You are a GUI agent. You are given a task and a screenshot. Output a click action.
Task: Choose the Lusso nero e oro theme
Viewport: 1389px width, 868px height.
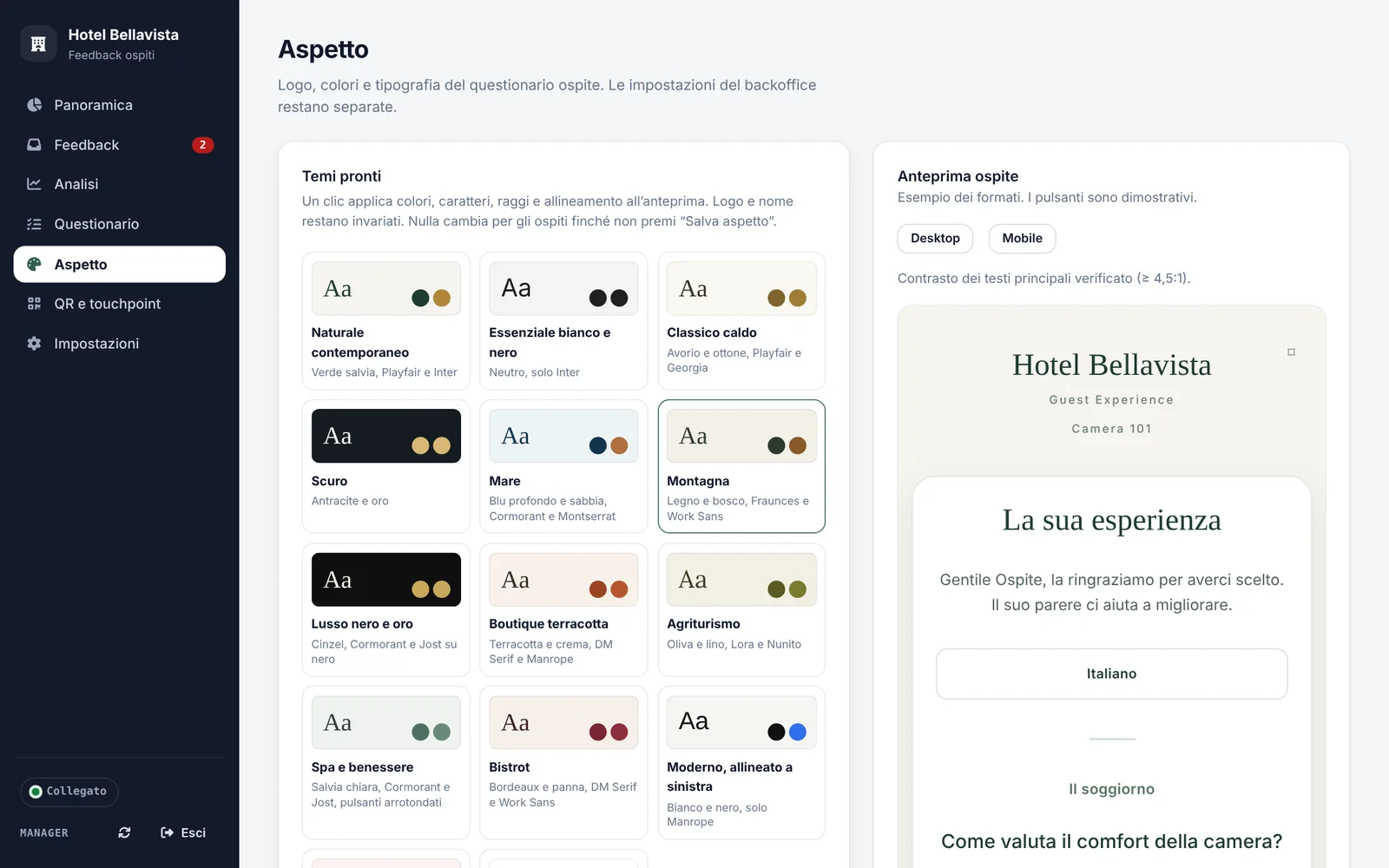pos(386,610)
